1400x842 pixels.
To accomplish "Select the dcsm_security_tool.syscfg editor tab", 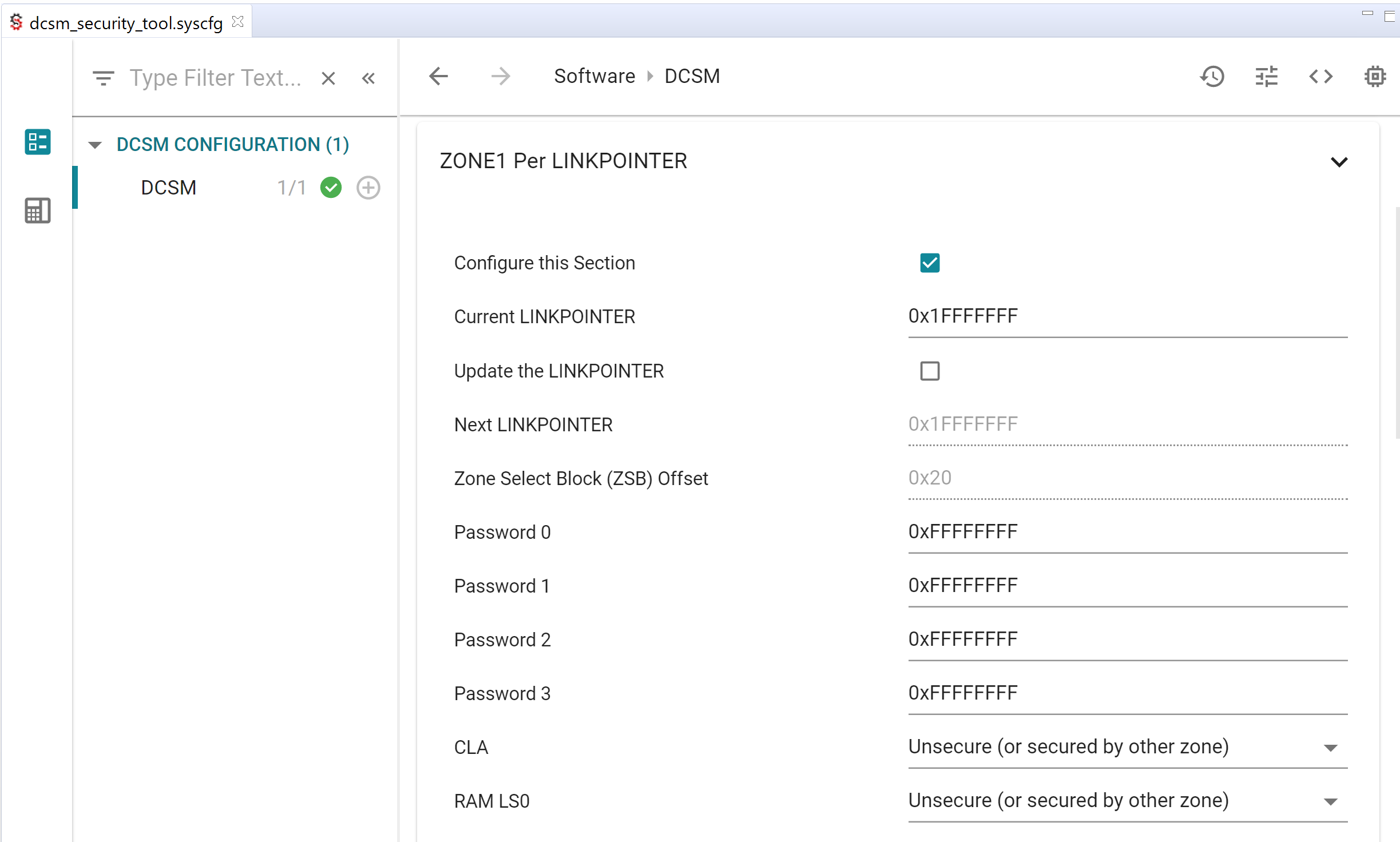I will (x=126, y=22).
